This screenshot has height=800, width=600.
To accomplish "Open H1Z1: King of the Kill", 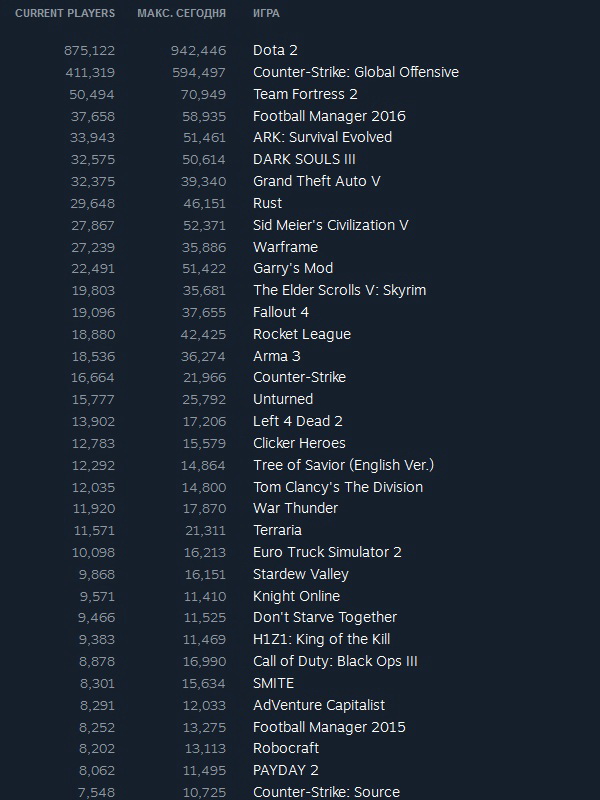I will click(321, 639).
